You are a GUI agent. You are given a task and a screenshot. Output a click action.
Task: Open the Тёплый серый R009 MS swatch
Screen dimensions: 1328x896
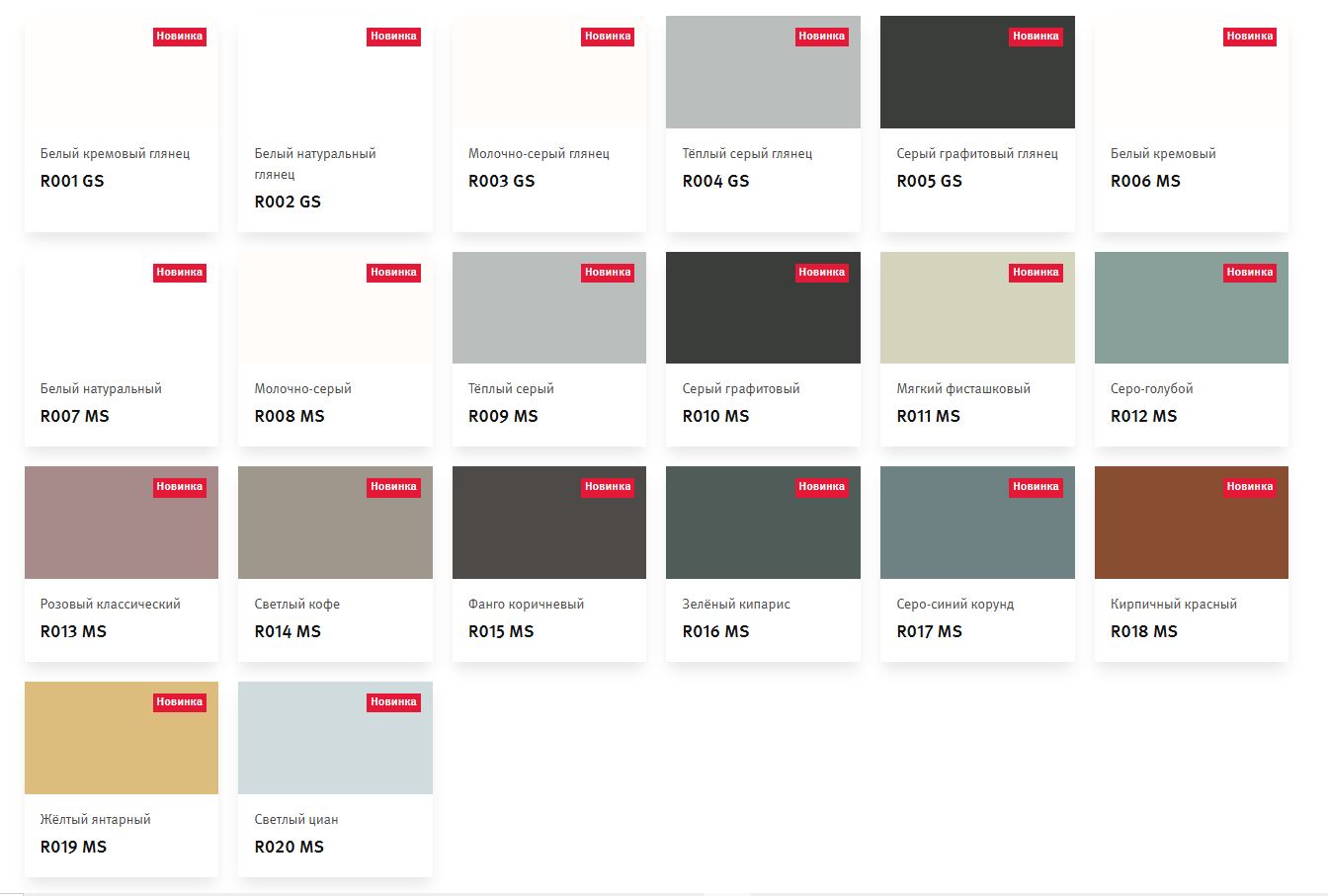(548, 308)
